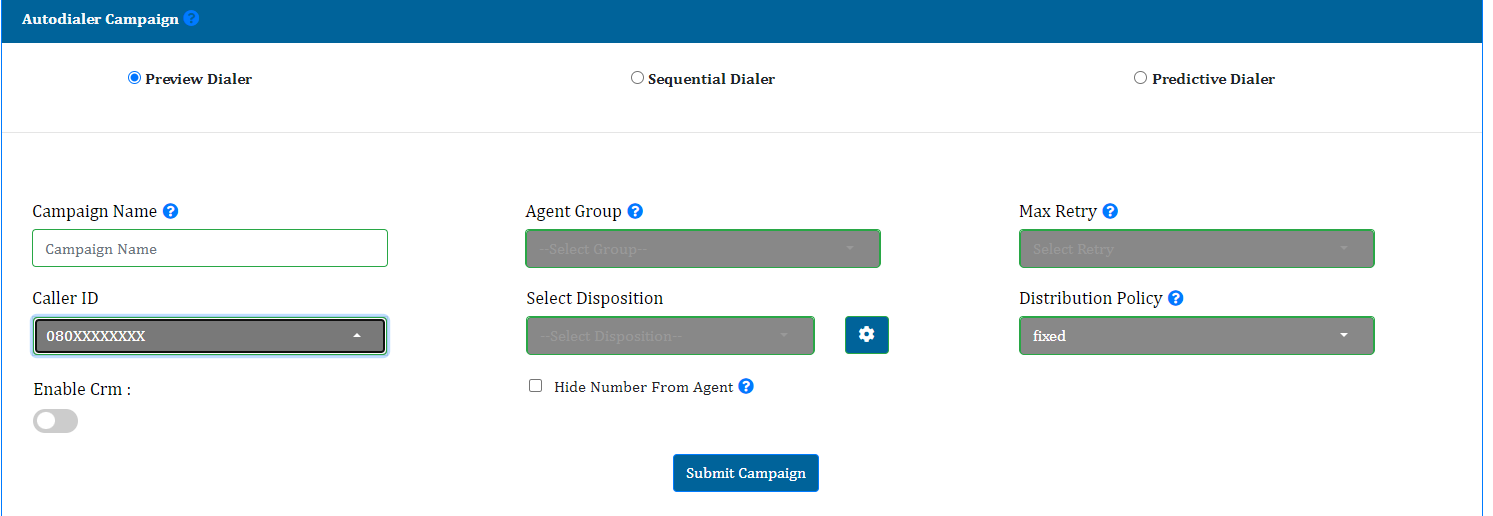Open disposition settings gear button
Screen dimensions: 1493x516
coord(866,335)
